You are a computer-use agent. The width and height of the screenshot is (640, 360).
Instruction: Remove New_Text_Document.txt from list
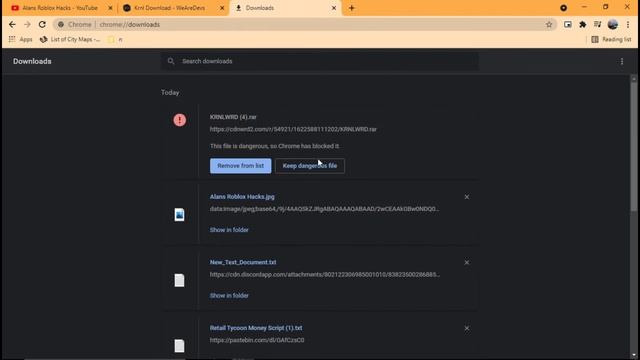point(467,262)
